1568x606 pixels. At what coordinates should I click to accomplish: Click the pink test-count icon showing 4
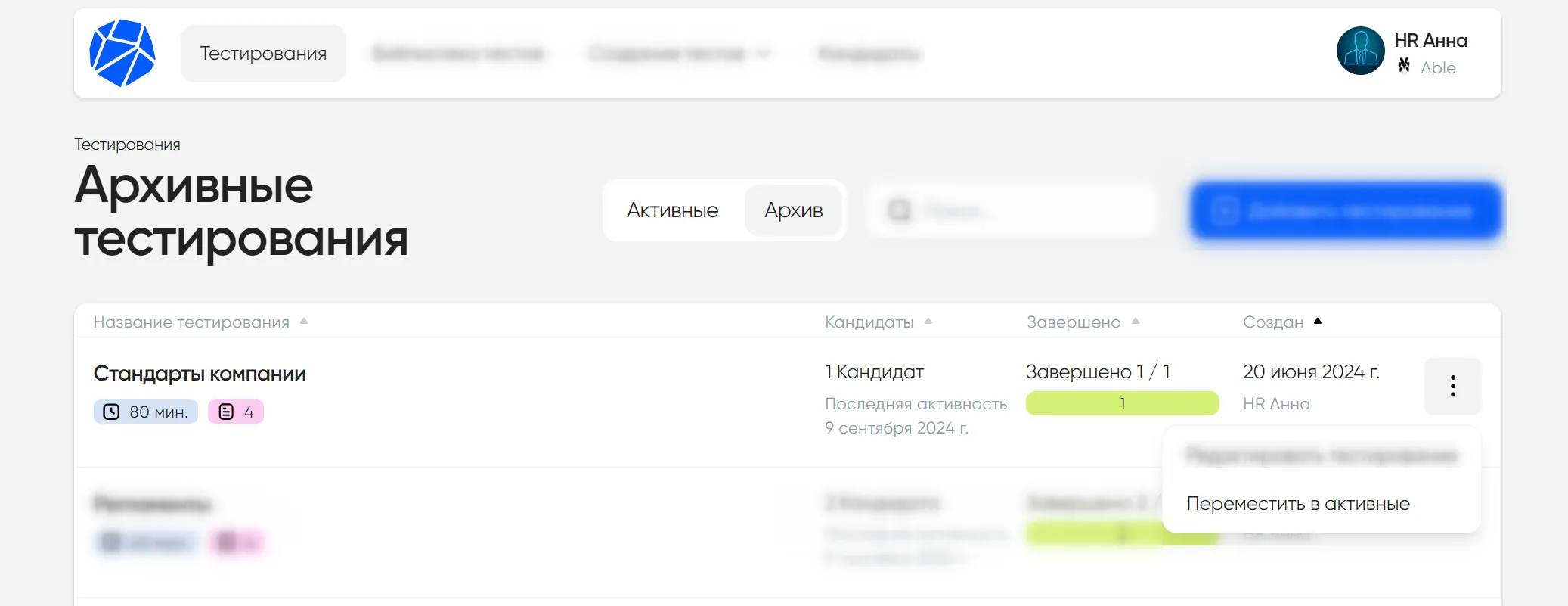(x=225, y=412)
